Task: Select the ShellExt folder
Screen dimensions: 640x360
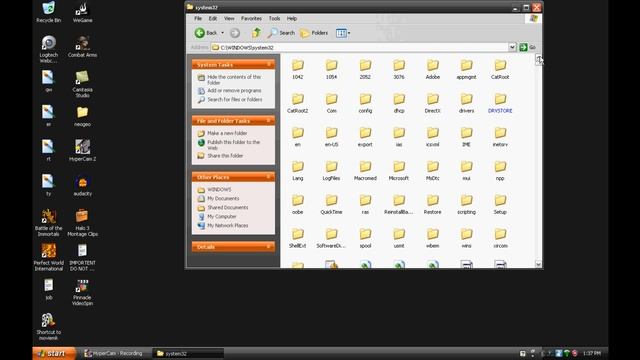Action: tap(298, 239)
